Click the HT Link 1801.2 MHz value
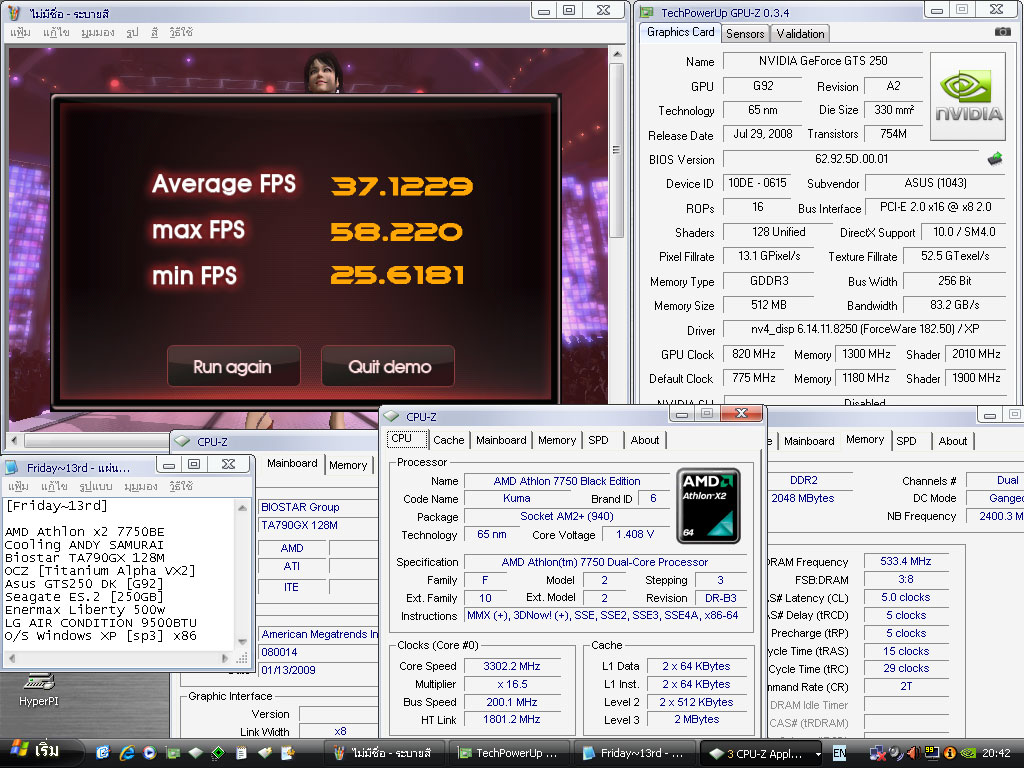Viewport: 1024px width, 768px height. 512,719
